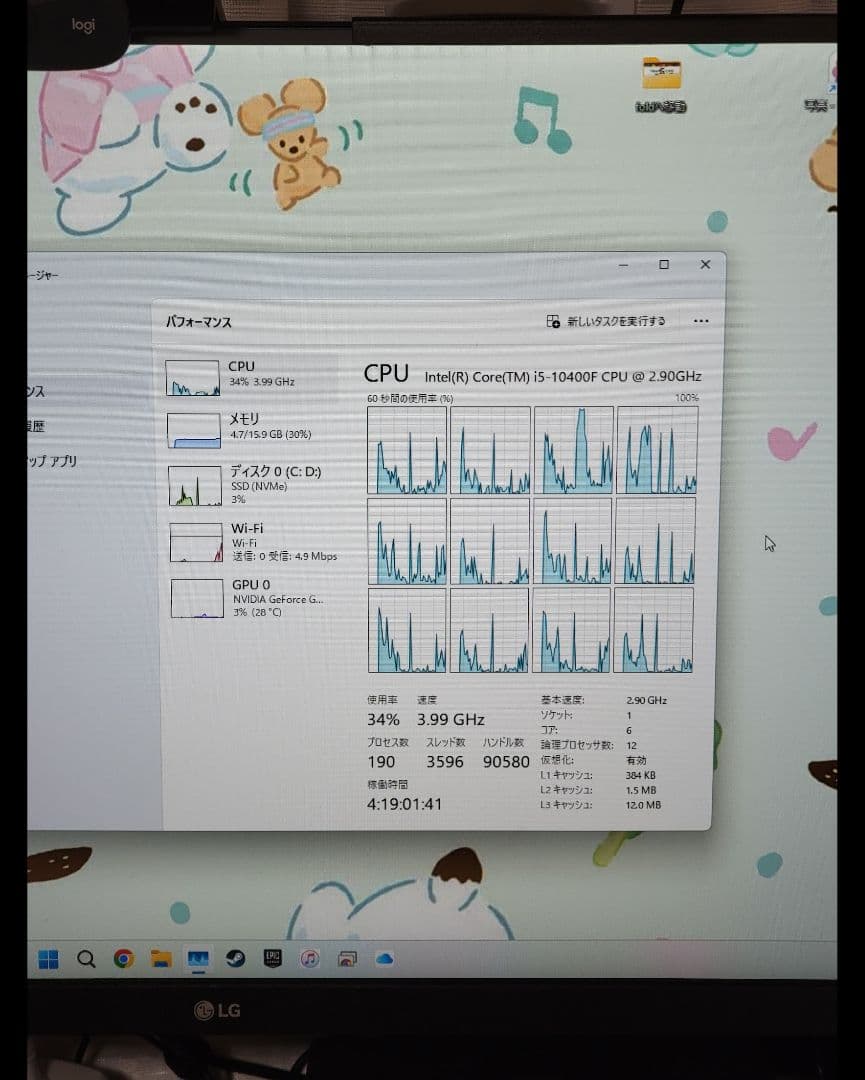Minimize the Task Manager window
The height and width of the screenshot is (1080, 865).
click(x=623, y=264)
